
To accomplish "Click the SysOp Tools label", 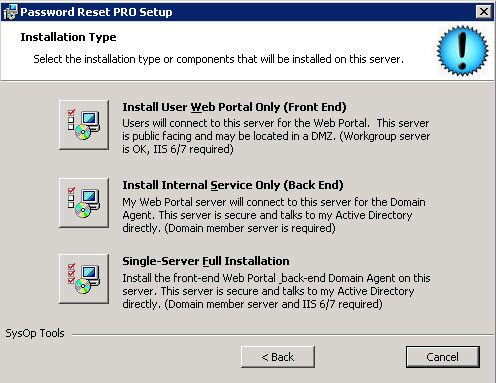I will [x=35, y=333].
